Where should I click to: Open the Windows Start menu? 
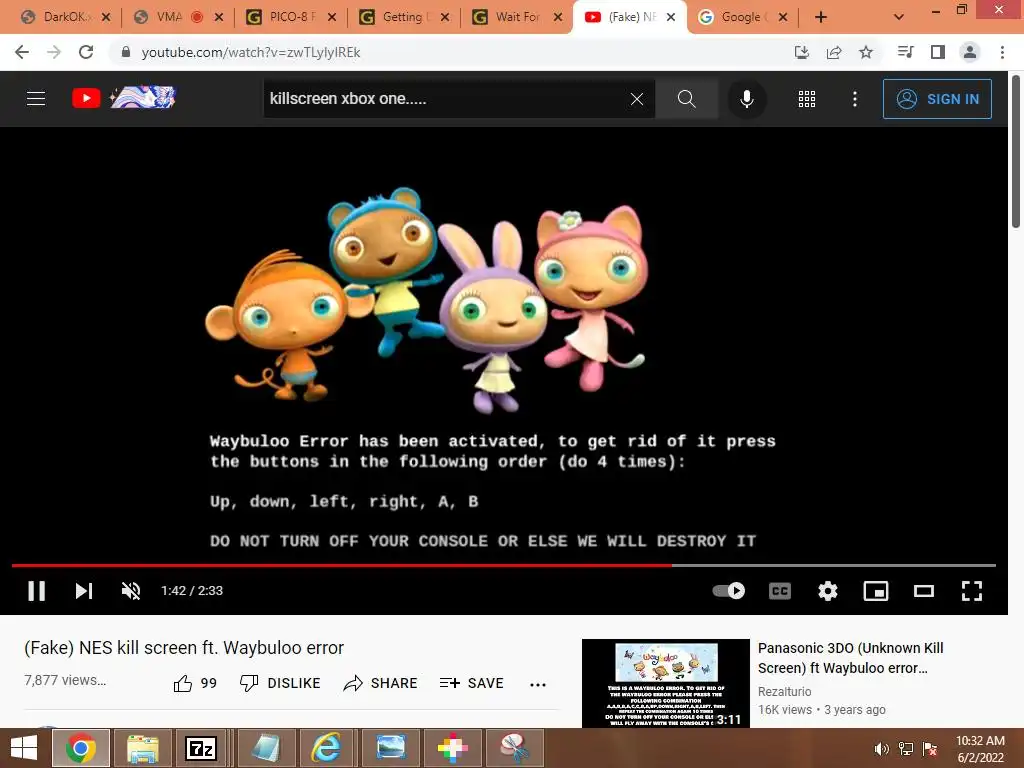[24, 748]
